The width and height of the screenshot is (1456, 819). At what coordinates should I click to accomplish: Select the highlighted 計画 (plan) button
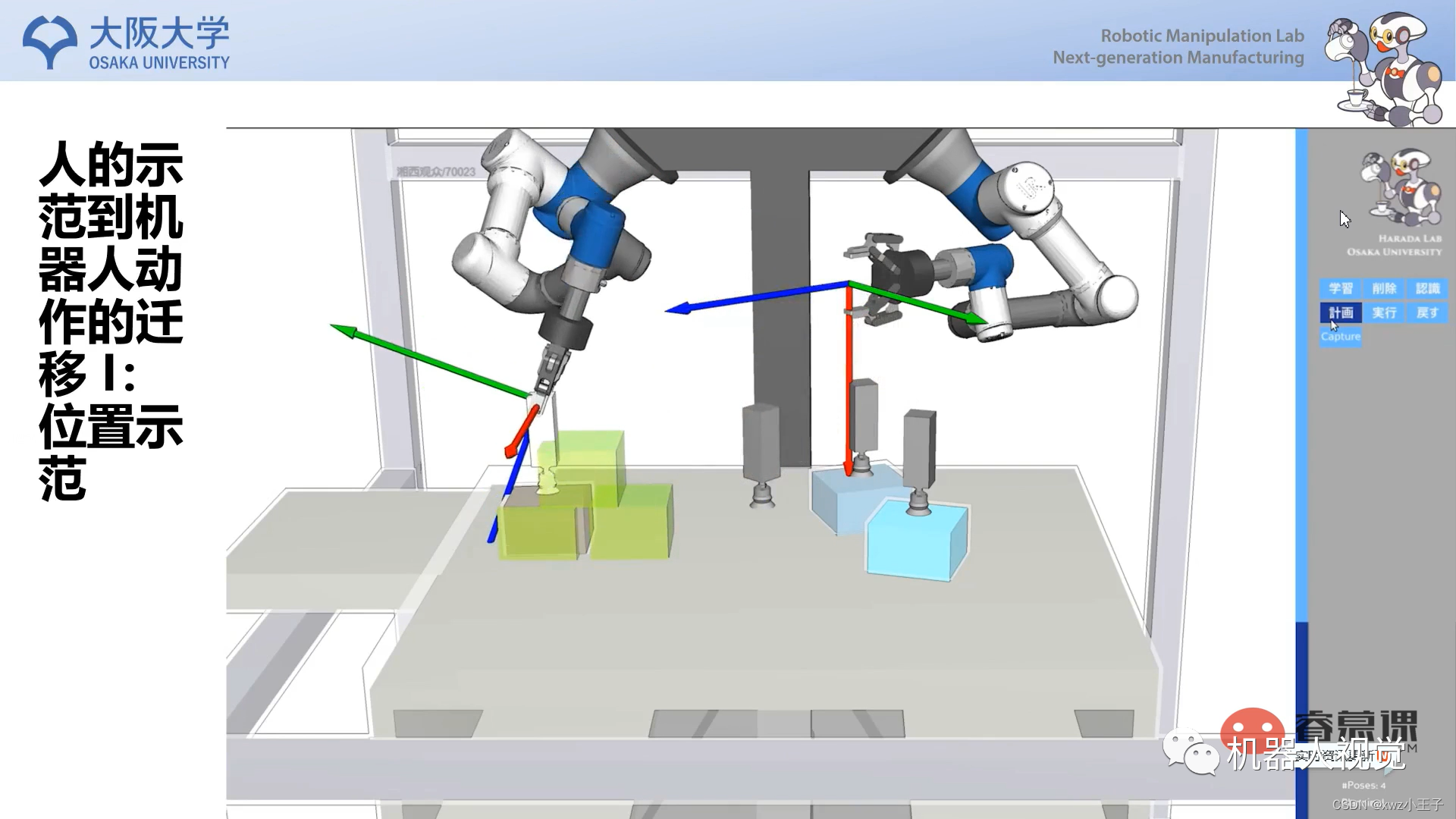1340,312
